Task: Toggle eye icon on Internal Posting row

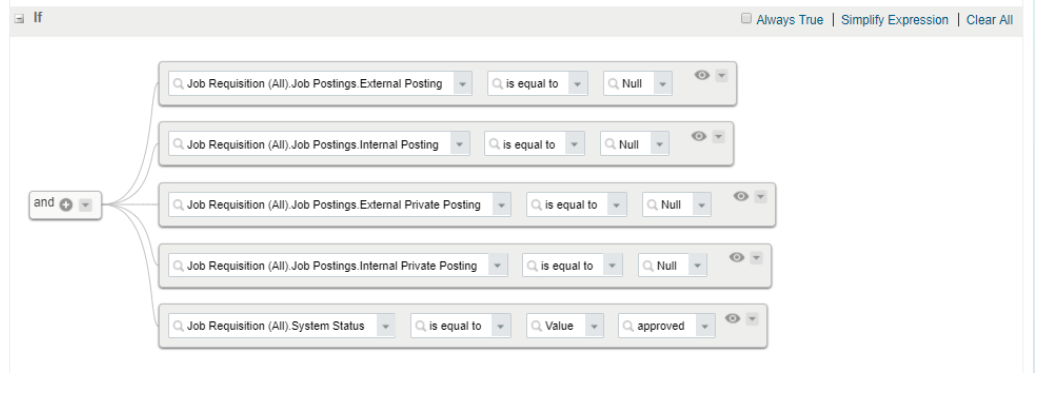Action: coord(698,136)
